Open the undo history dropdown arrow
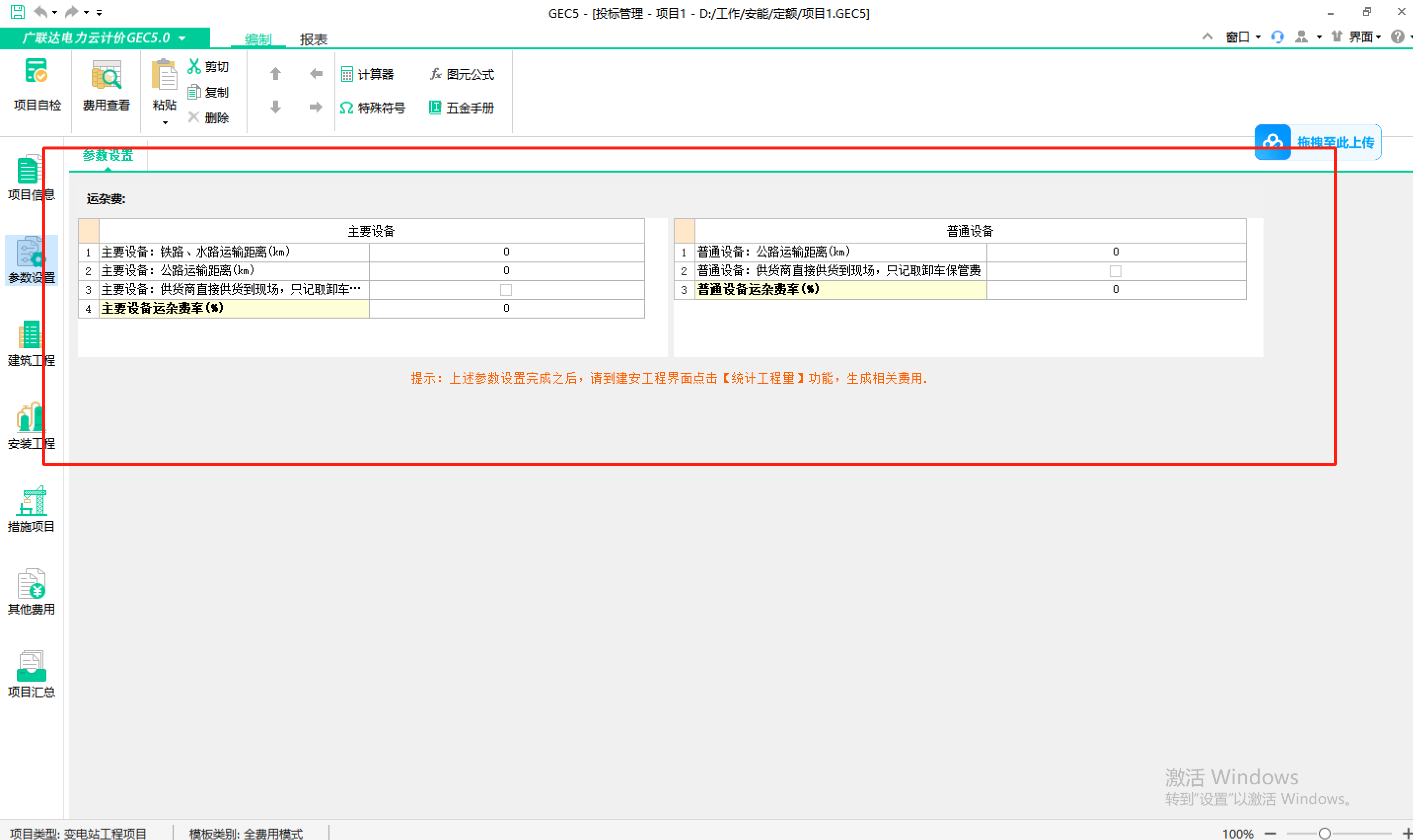 (55, 12)
